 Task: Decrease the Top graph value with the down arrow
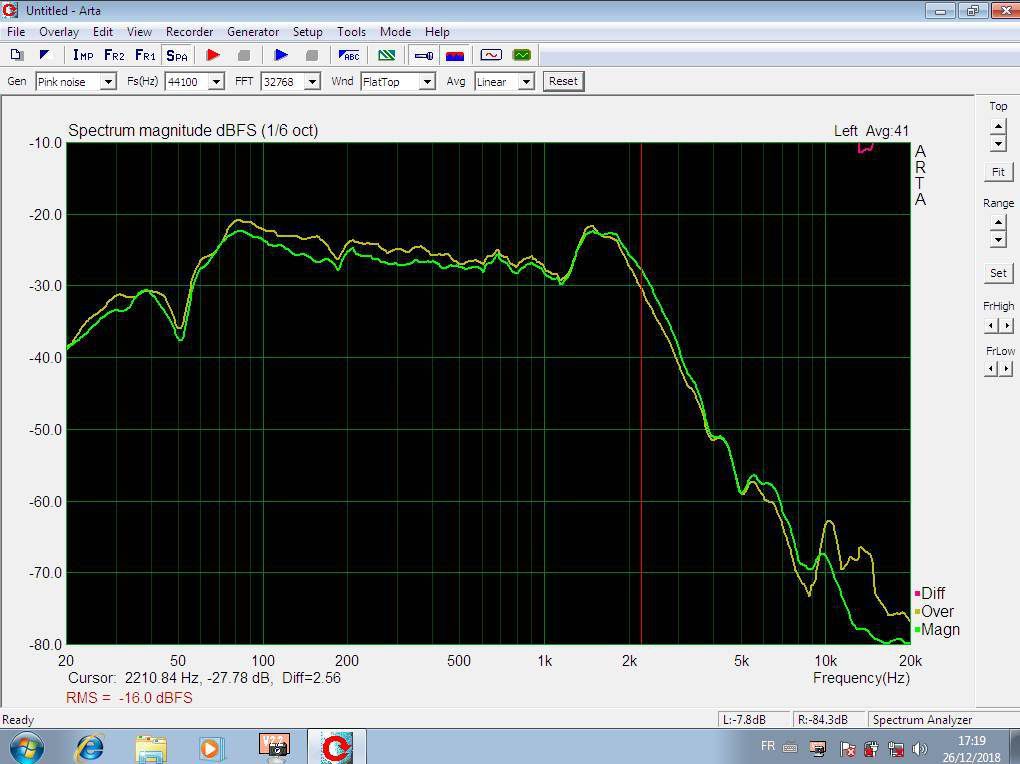click(x=999, y=143)
